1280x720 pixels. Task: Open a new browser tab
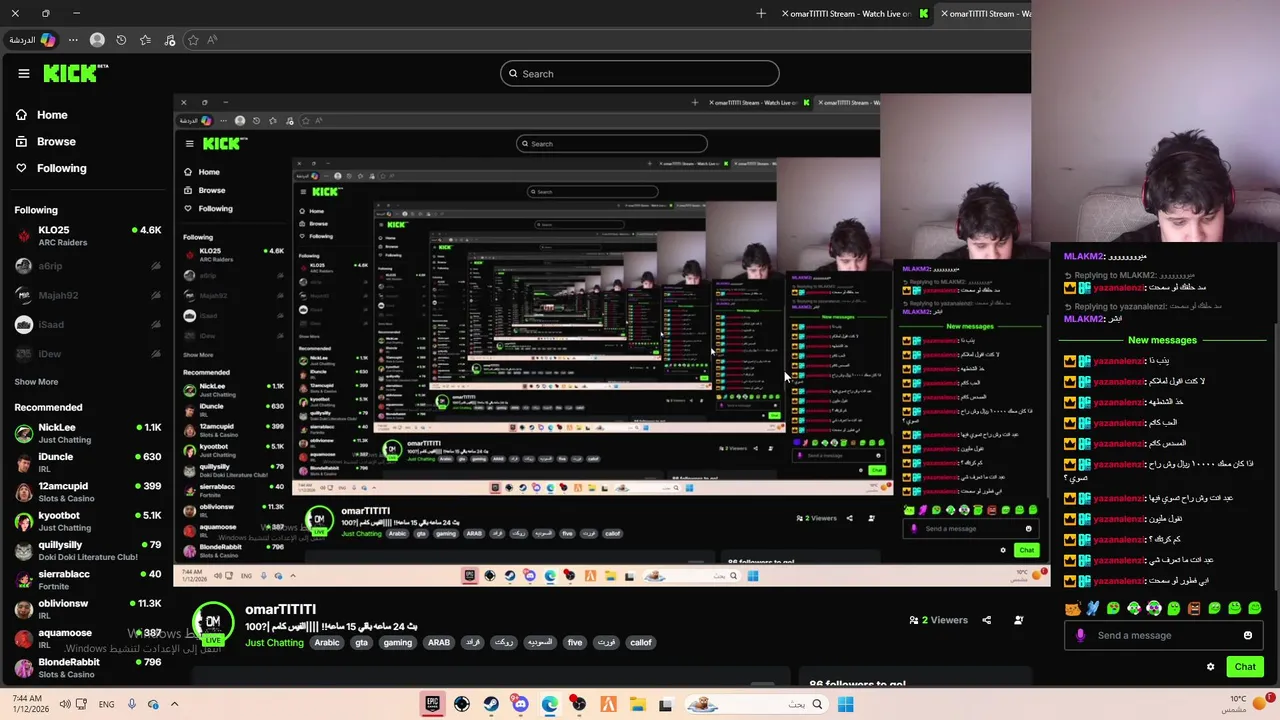coord(761,13)
